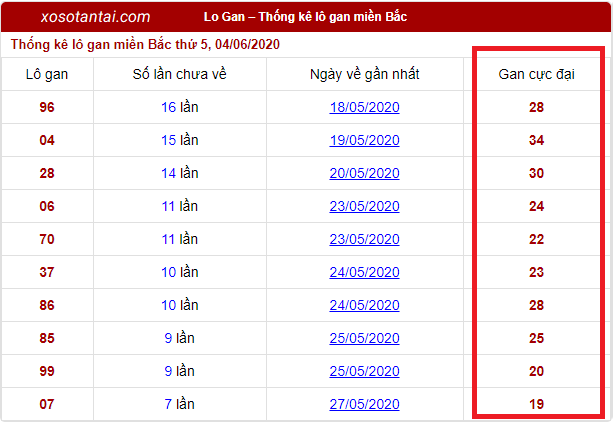Open the 24/05/2020 link in row 37
Viewport: 614px width, 425px height.
point(364,272)
